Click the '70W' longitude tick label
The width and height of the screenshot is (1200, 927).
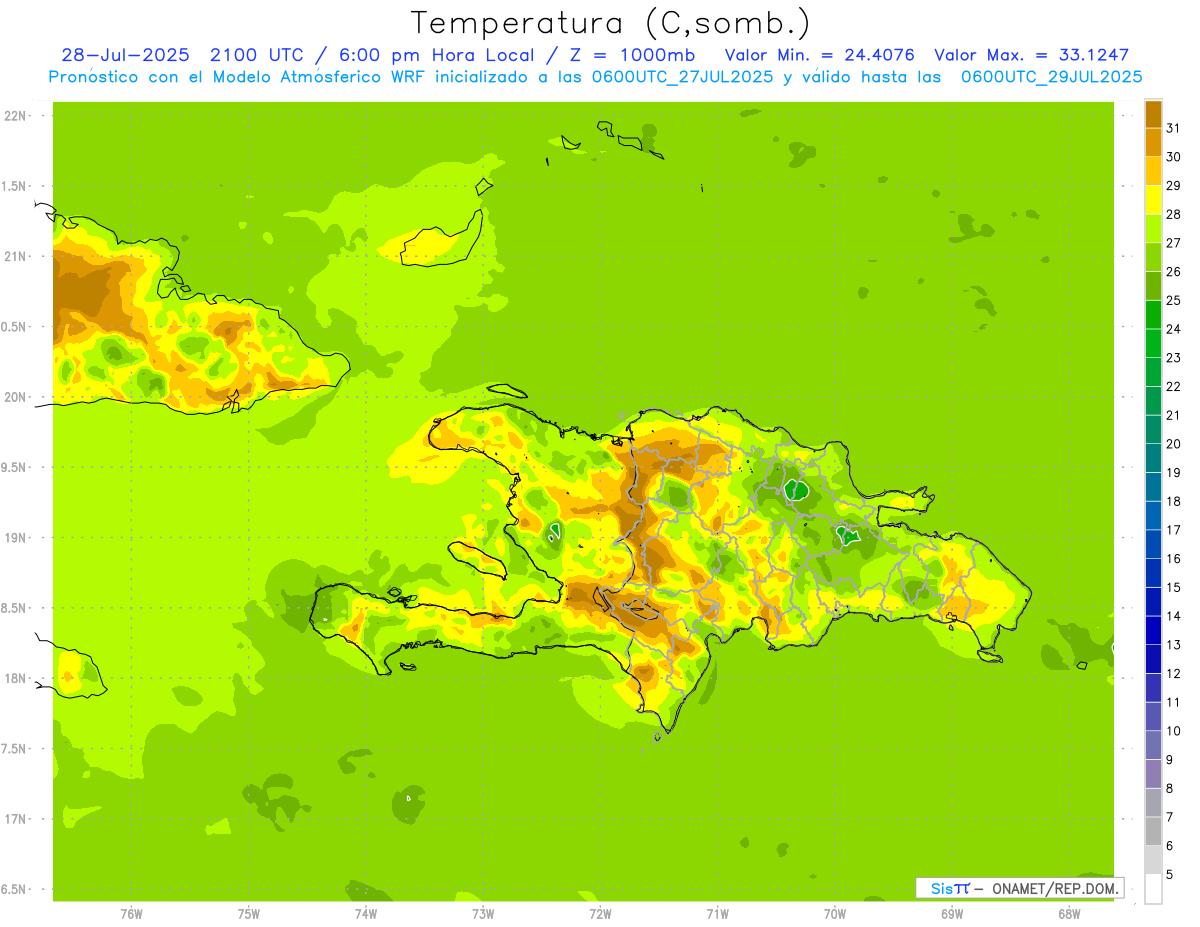pyautogui.click(x=835, y=914)
